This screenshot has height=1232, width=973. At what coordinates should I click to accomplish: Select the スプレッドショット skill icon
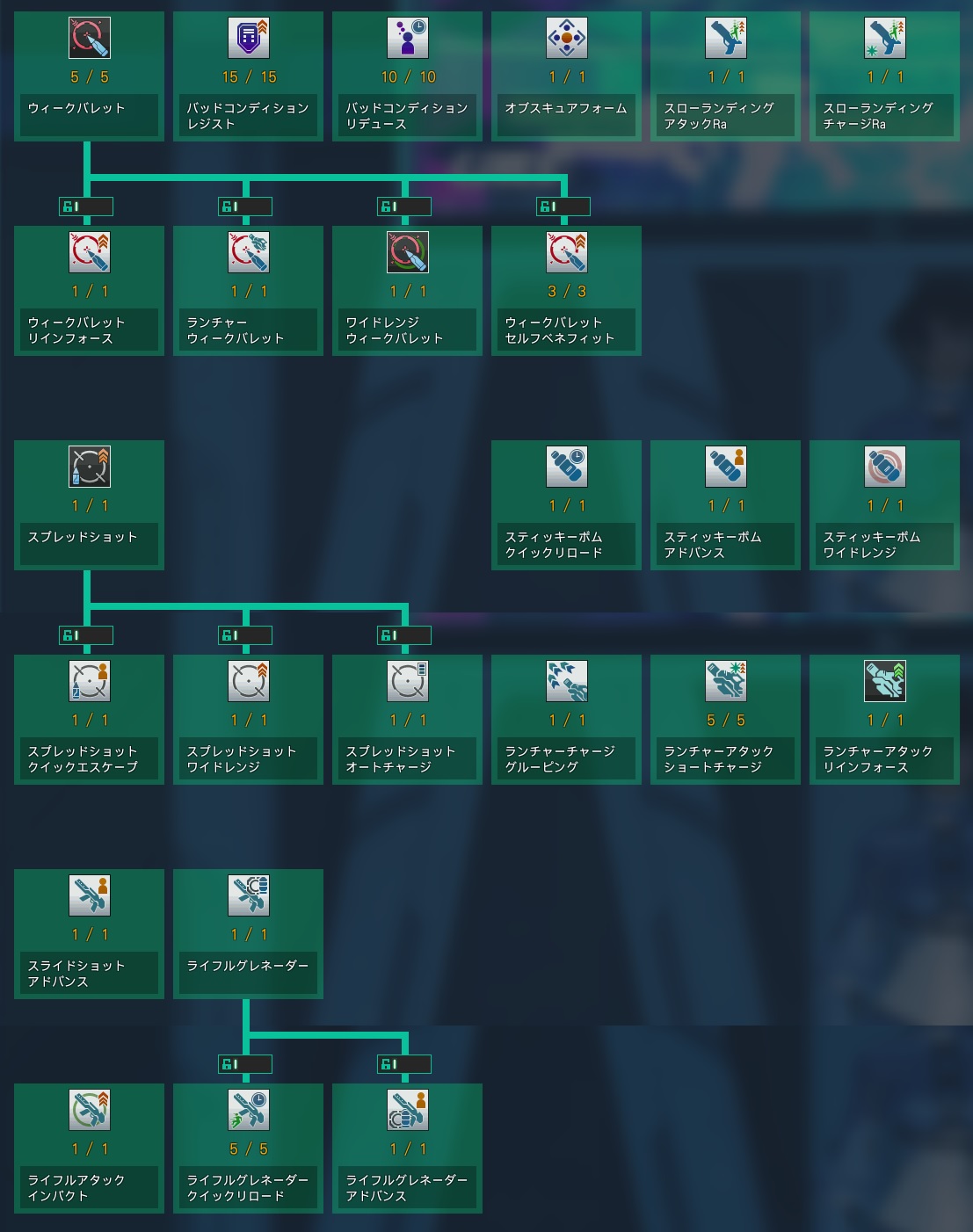point(89,467)
